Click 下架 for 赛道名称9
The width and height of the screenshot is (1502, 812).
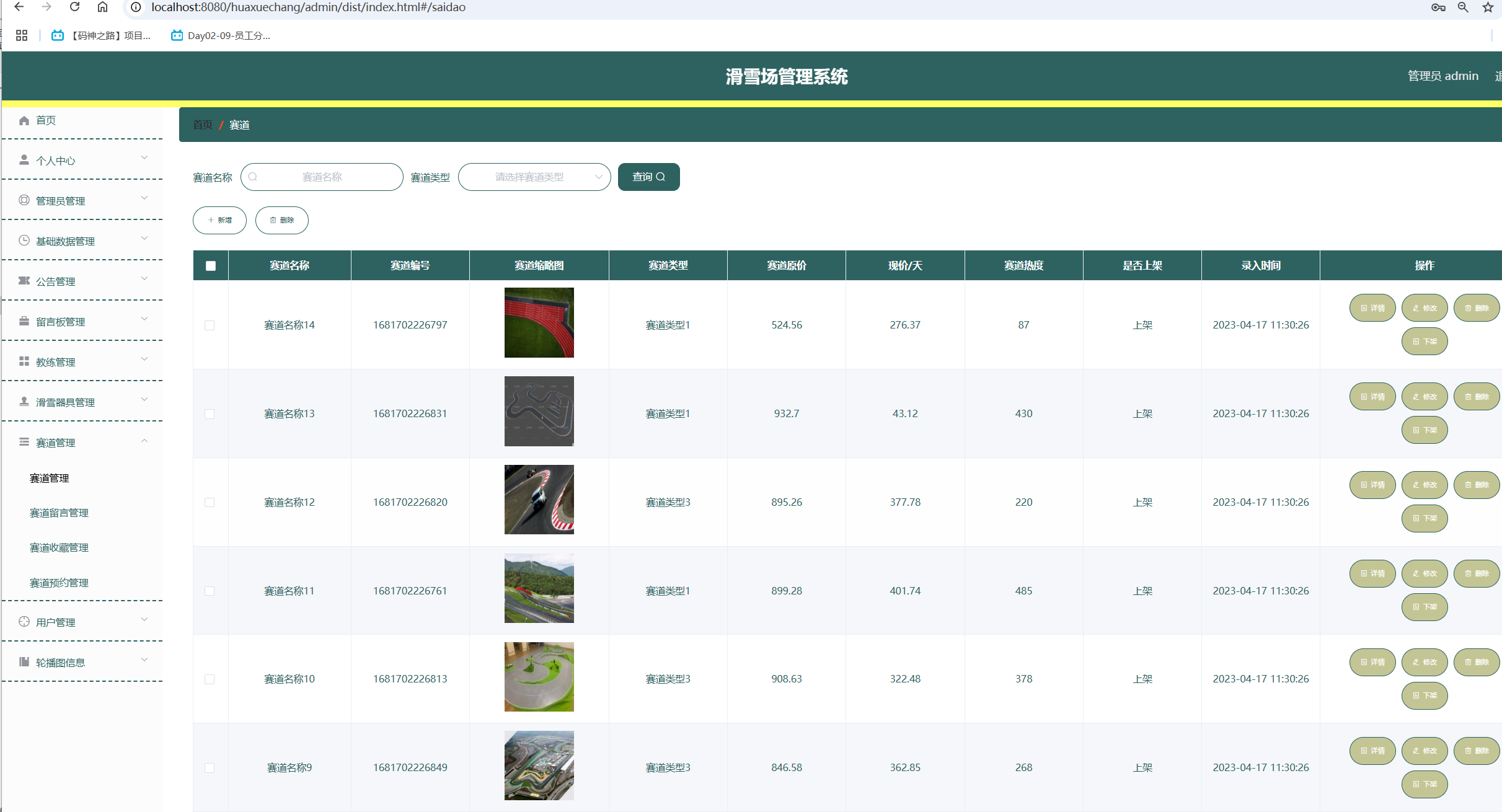pos(1425,785)
